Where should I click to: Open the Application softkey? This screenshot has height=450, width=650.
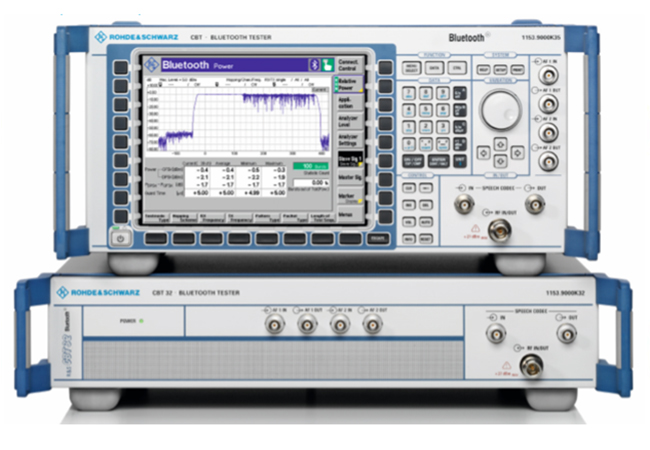[x=349, y=103]
